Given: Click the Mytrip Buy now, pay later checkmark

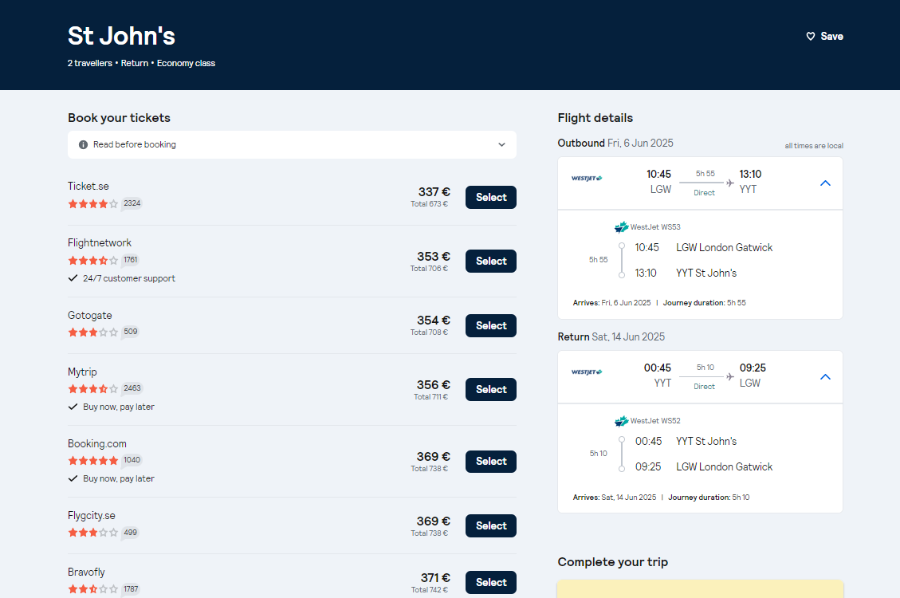Looking at the screenshot, I should tap(73, 407).
